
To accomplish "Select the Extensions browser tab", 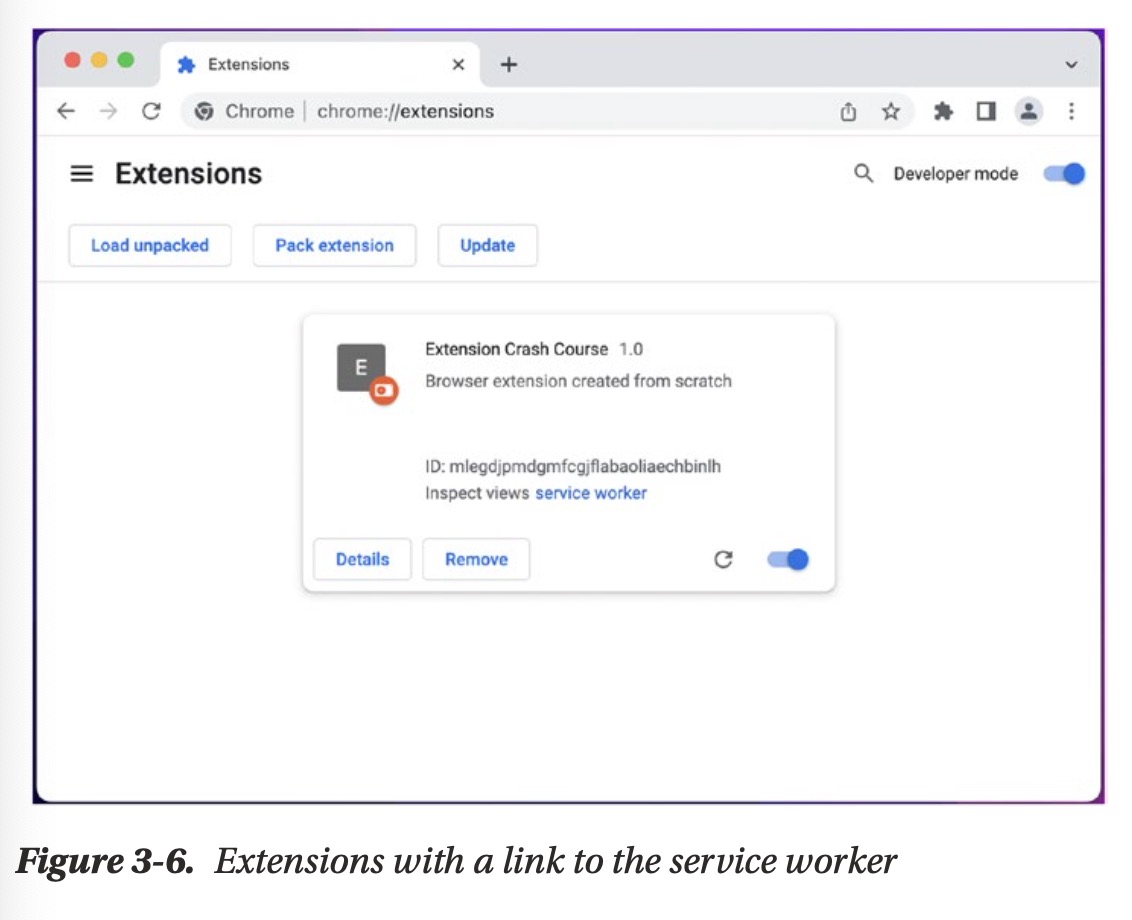I will click(x=300, y=65).
